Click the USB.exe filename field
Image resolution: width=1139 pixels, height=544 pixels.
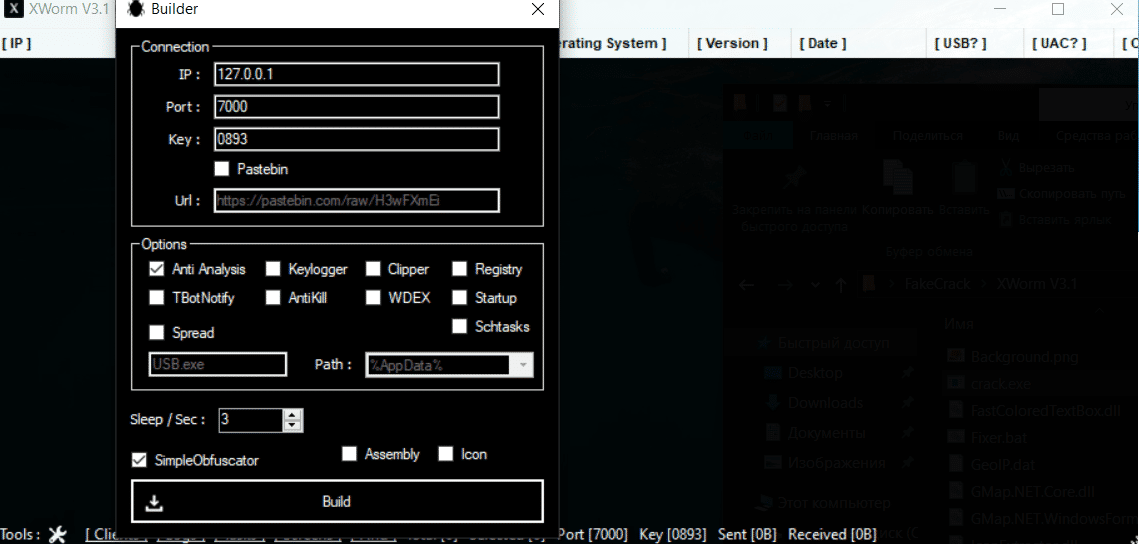(218, 365)
